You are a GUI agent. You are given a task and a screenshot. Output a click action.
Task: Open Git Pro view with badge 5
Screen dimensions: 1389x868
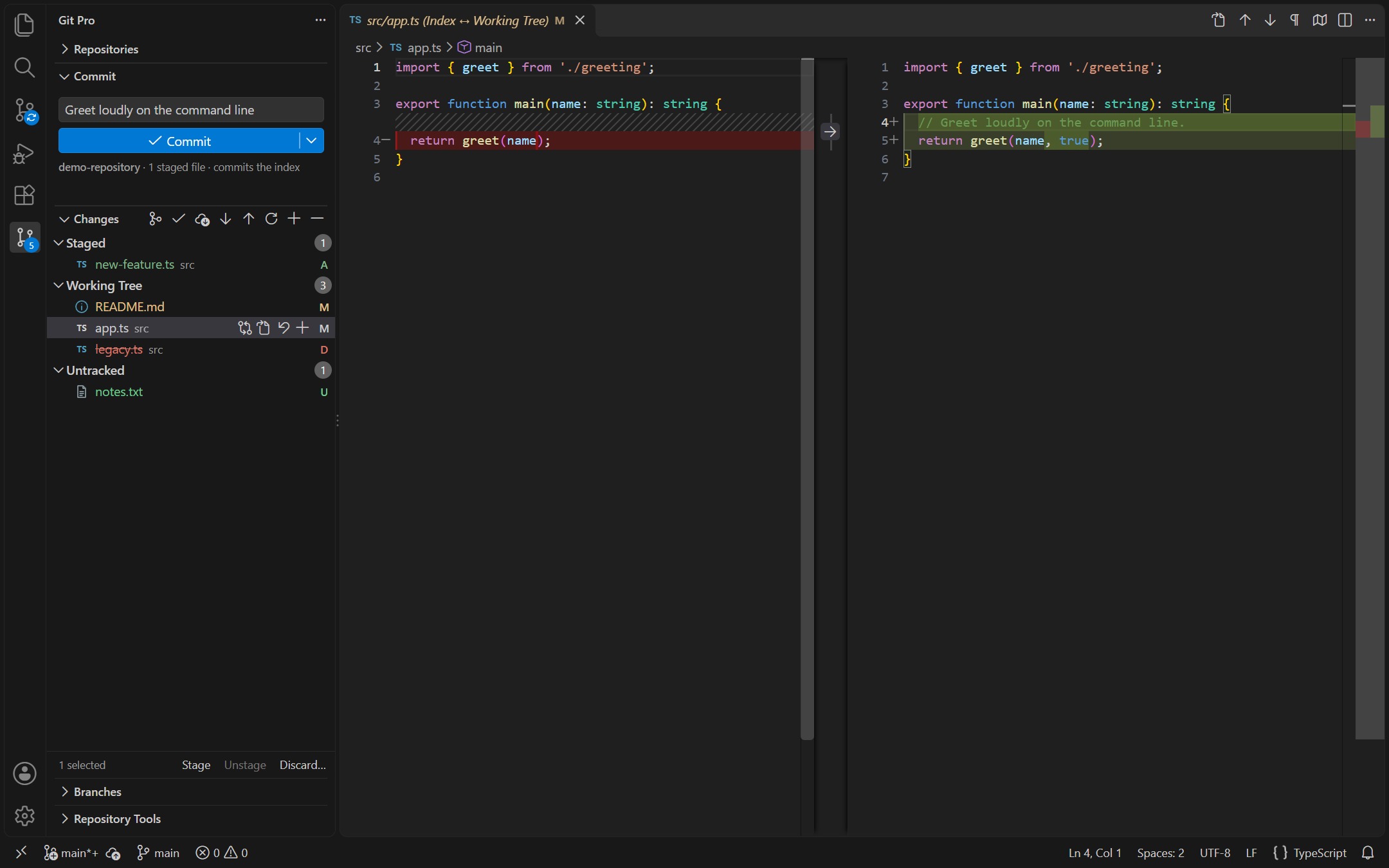24,238
